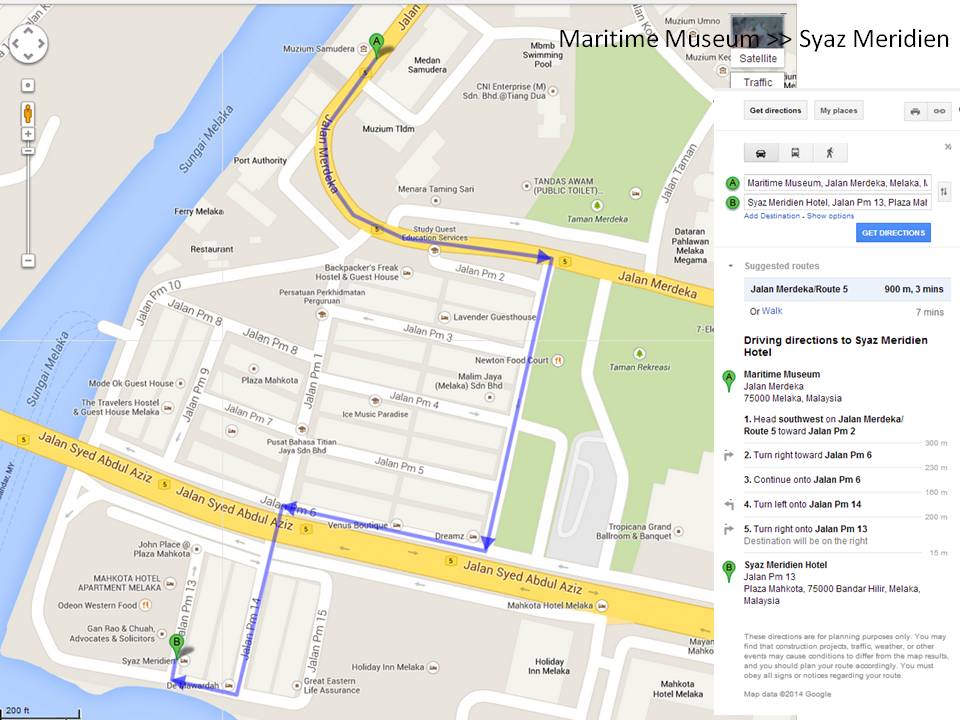The height and width of the screenshot is (720, 960).
Task: Click the Venus Boutique lodging icon
Action: pos(397,525)
